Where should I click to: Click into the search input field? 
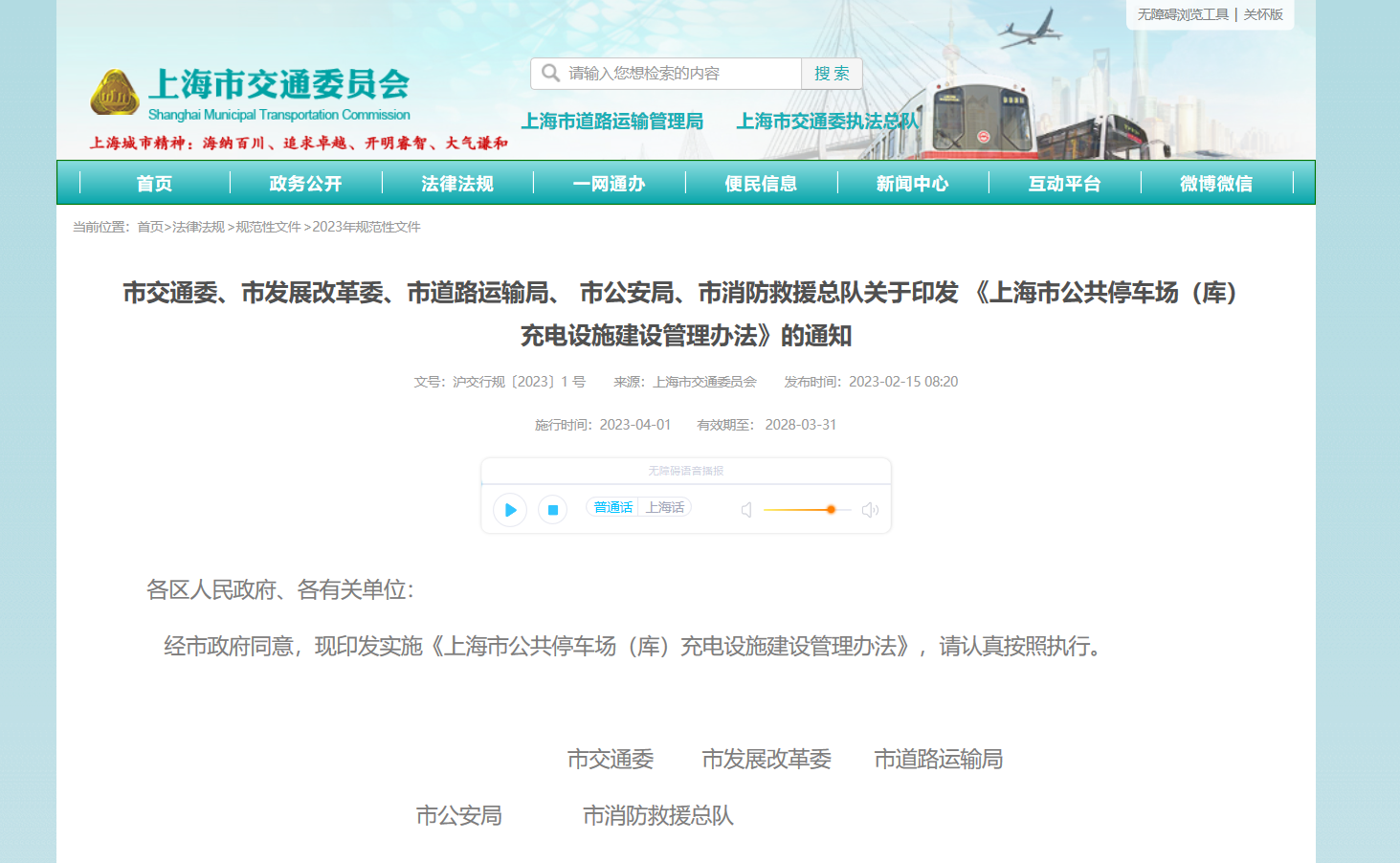pos(679,74)
